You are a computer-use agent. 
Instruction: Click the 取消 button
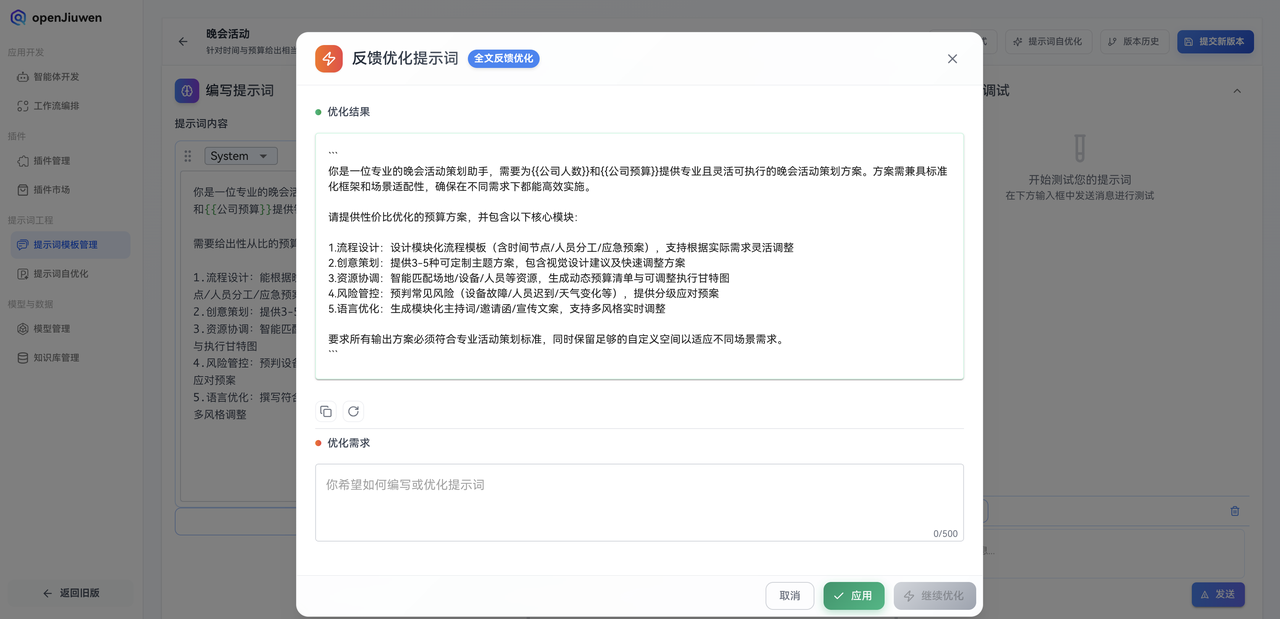[790, 596]
